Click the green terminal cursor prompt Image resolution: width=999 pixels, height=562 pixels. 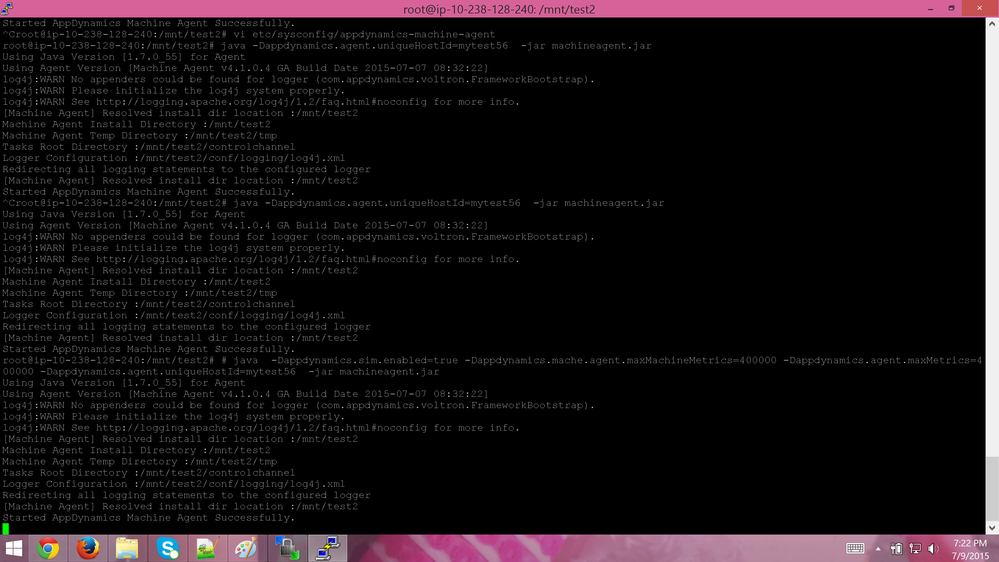[x=5, y=529]
